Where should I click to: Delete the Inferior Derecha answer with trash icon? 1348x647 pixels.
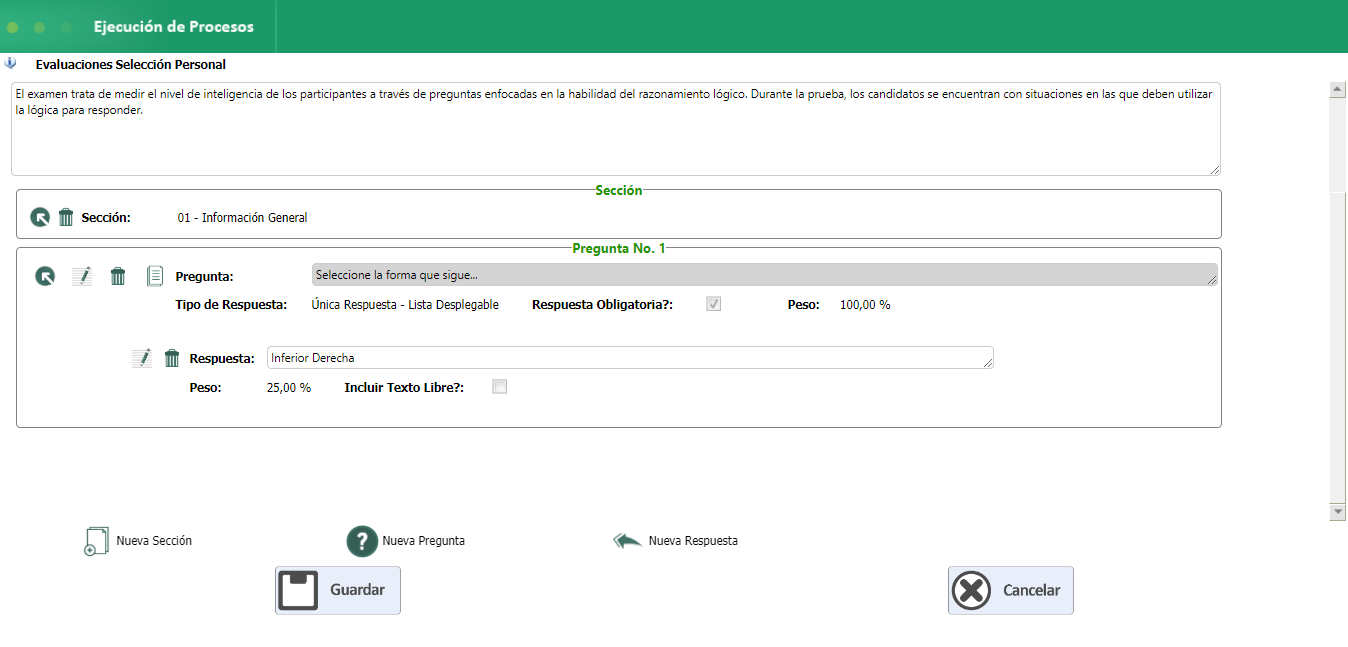(172, 358)
